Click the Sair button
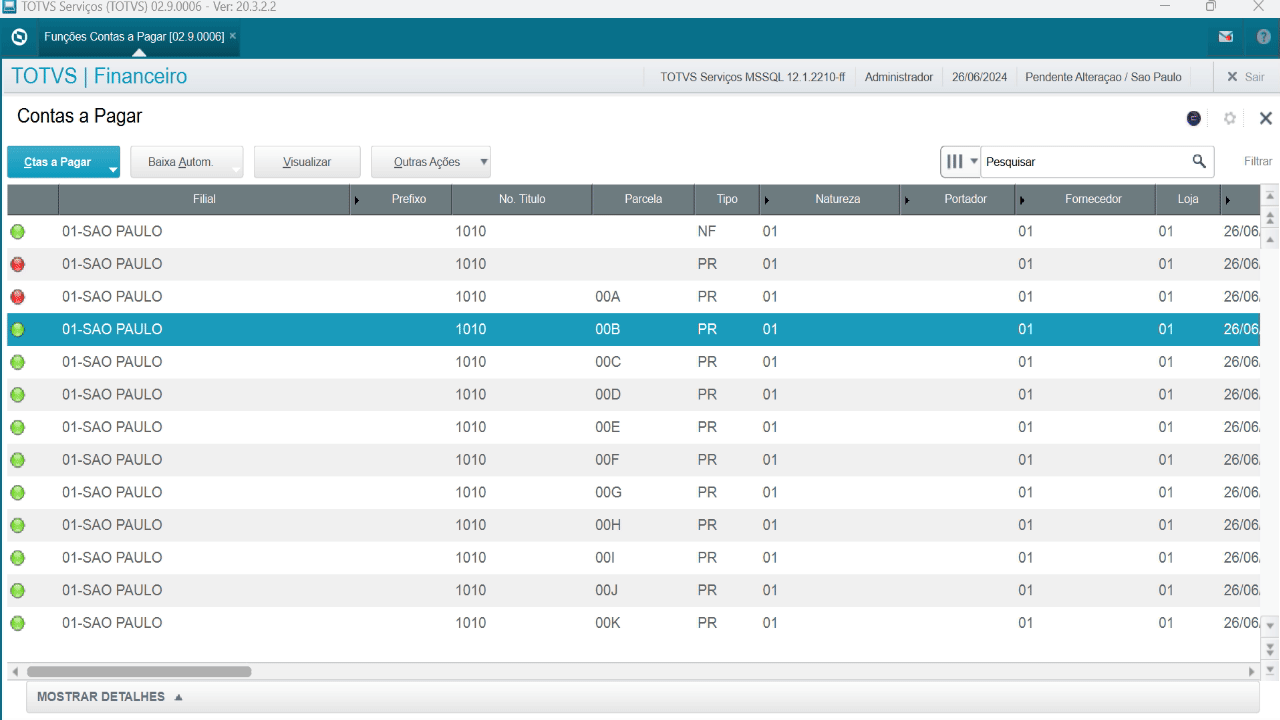 click(x=1245, y=77)
